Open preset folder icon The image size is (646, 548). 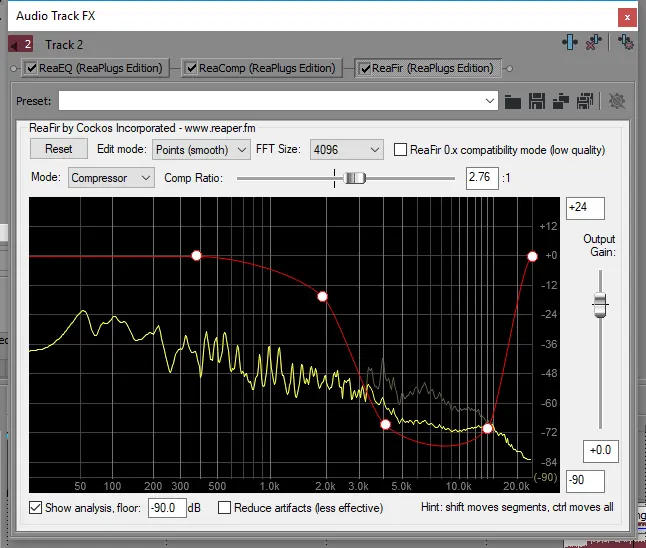(x=513, y=101)
